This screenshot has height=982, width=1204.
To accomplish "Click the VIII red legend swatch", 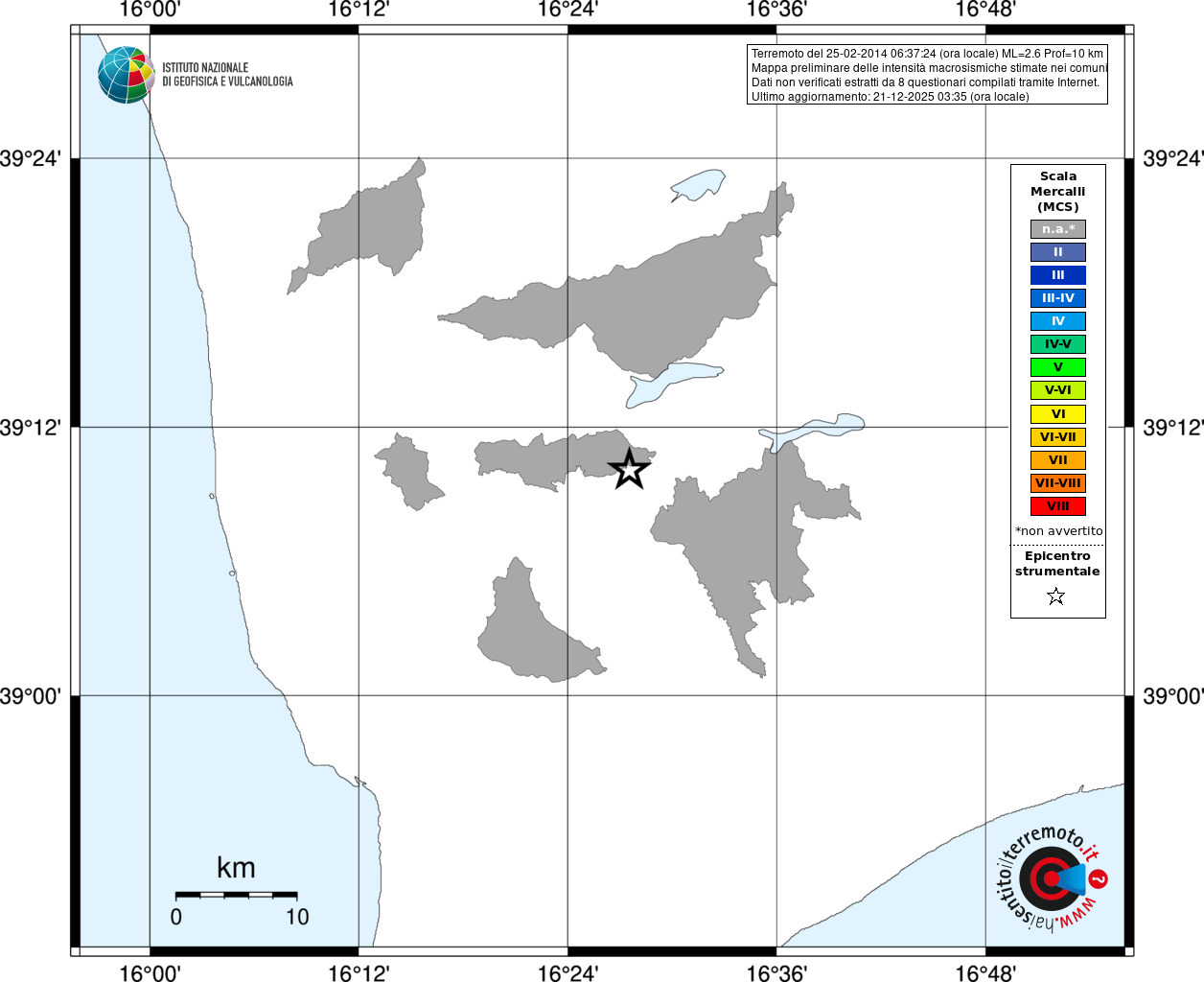I will (1058, 506).
